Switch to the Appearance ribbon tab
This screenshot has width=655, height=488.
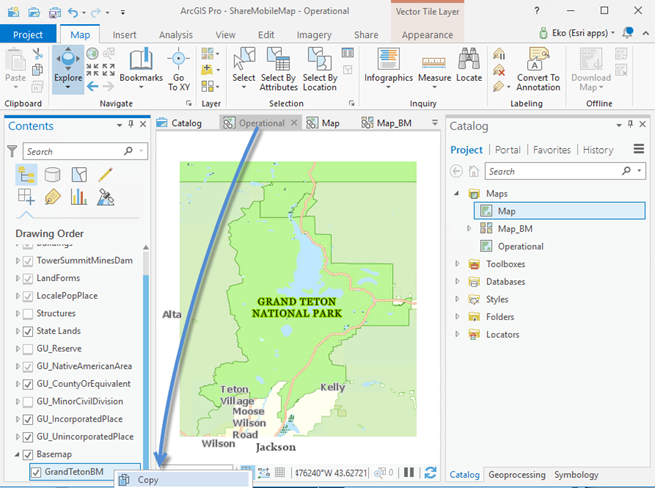(427, 35)
